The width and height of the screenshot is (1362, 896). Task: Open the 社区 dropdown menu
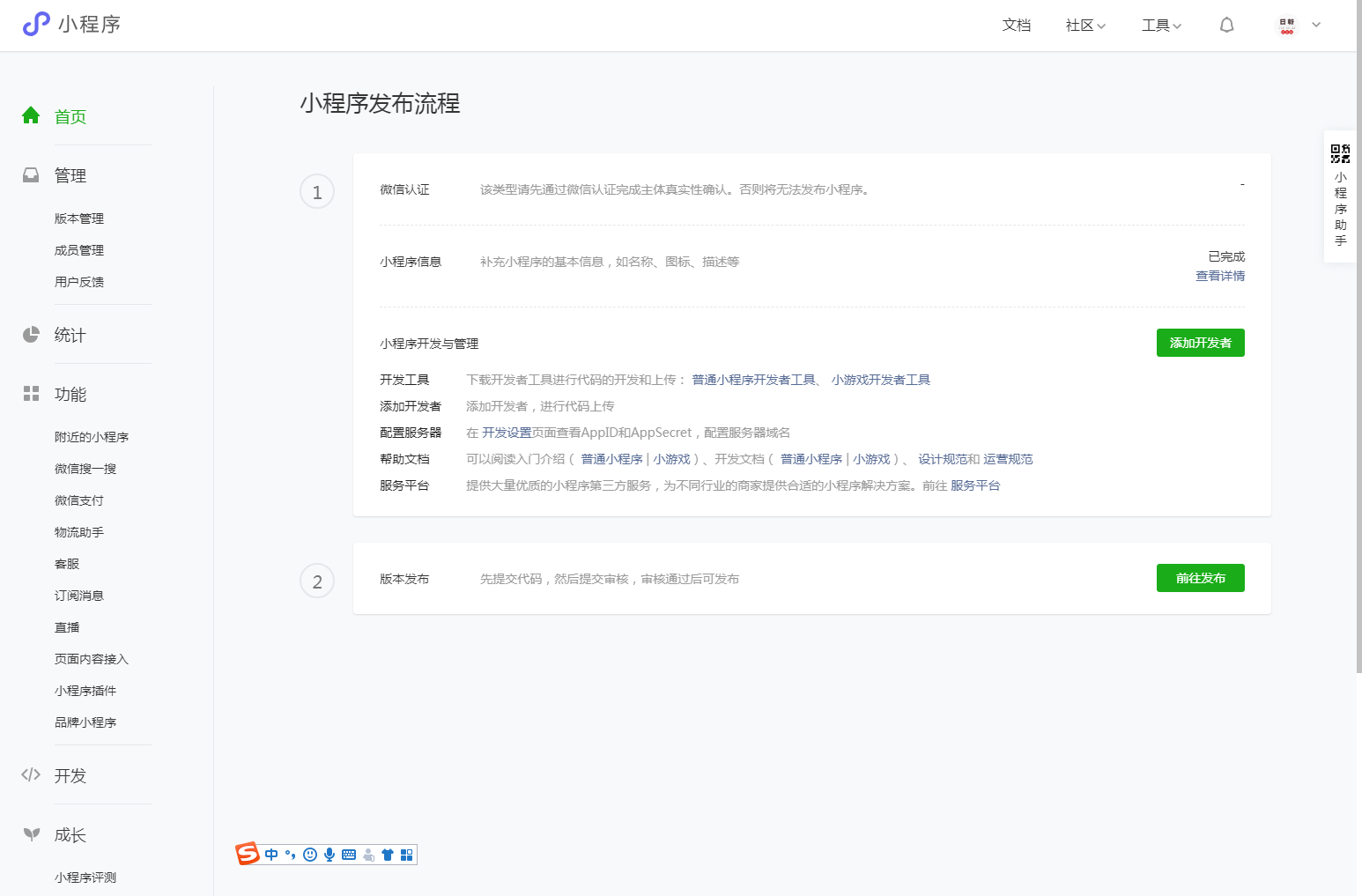[1085, 26]
